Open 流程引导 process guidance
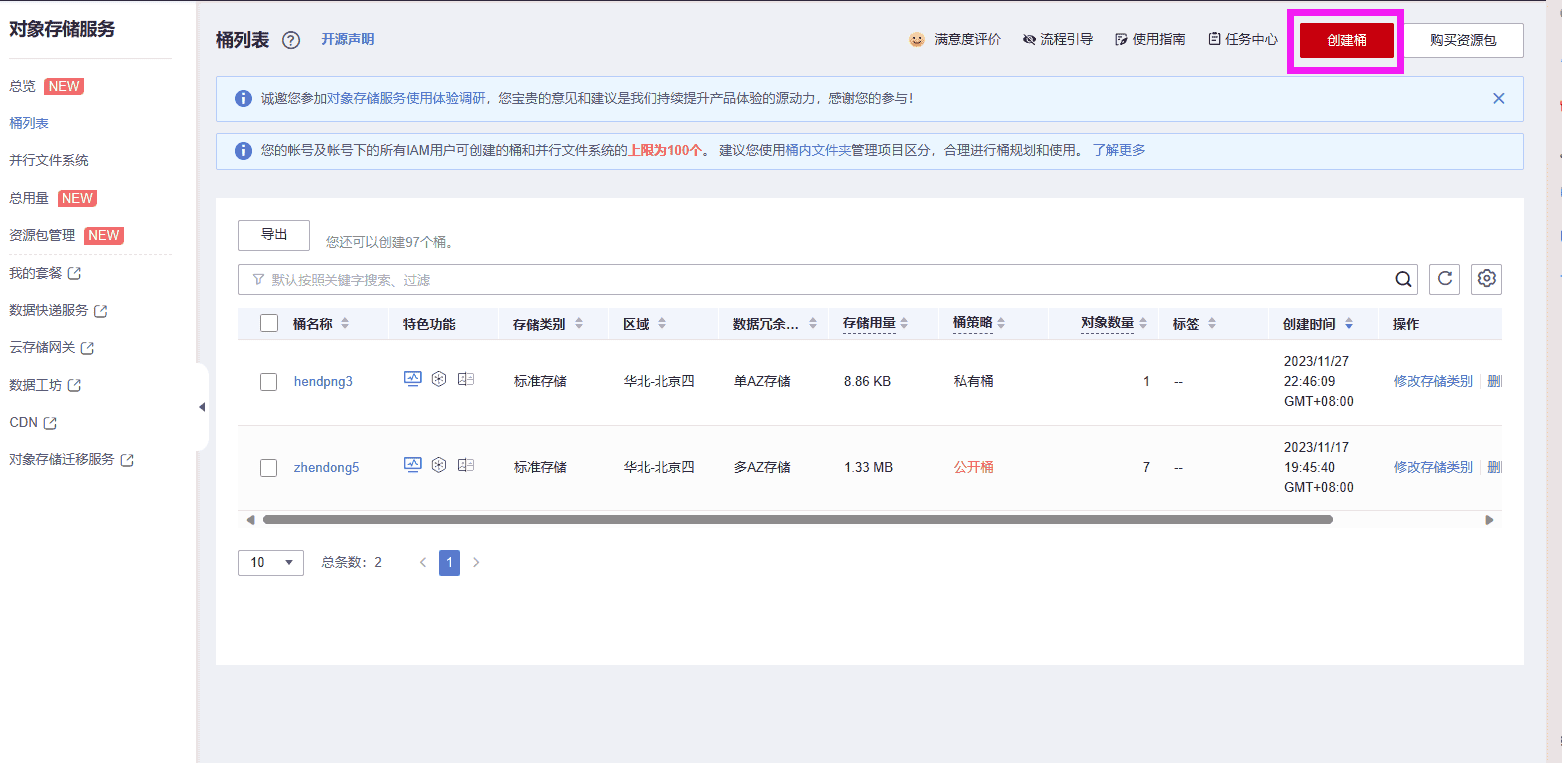 (1058, 39)
